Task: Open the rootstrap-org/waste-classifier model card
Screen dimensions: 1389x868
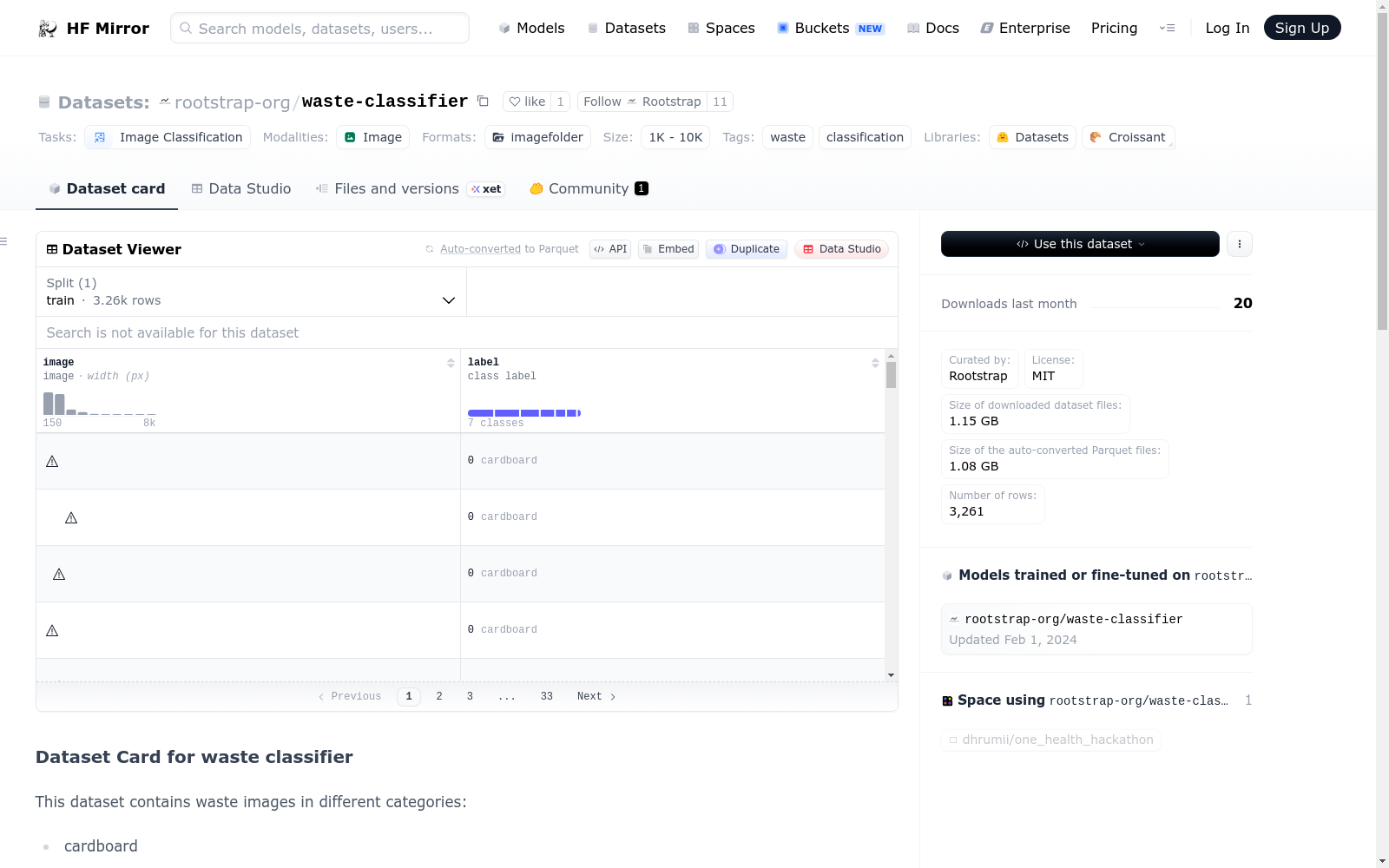Action: point(1096,628)
